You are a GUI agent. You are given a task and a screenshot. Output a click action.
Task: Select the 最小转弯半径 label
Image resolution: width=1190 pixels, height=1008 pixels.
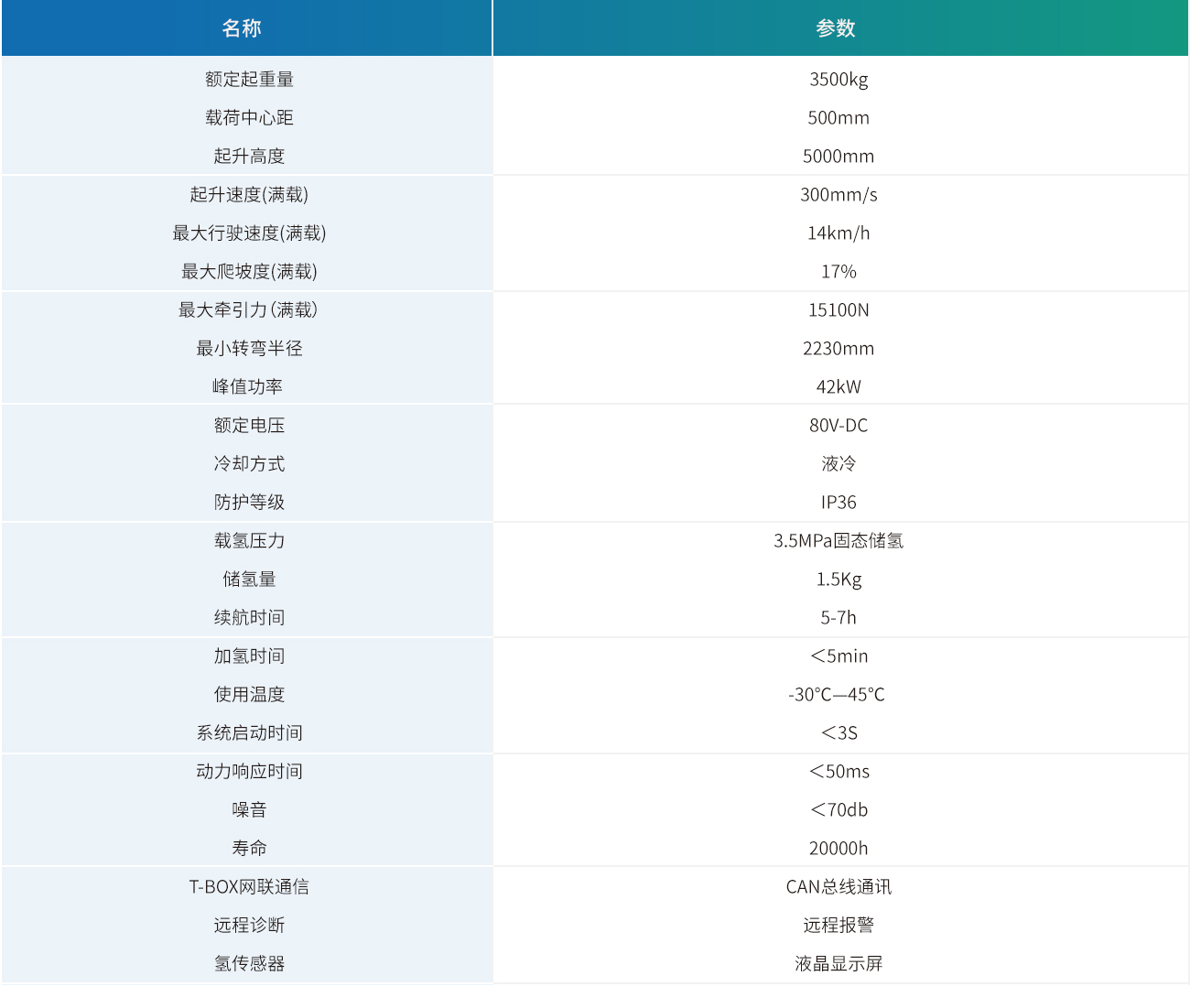pyautogui.click(x=249, y=349)
